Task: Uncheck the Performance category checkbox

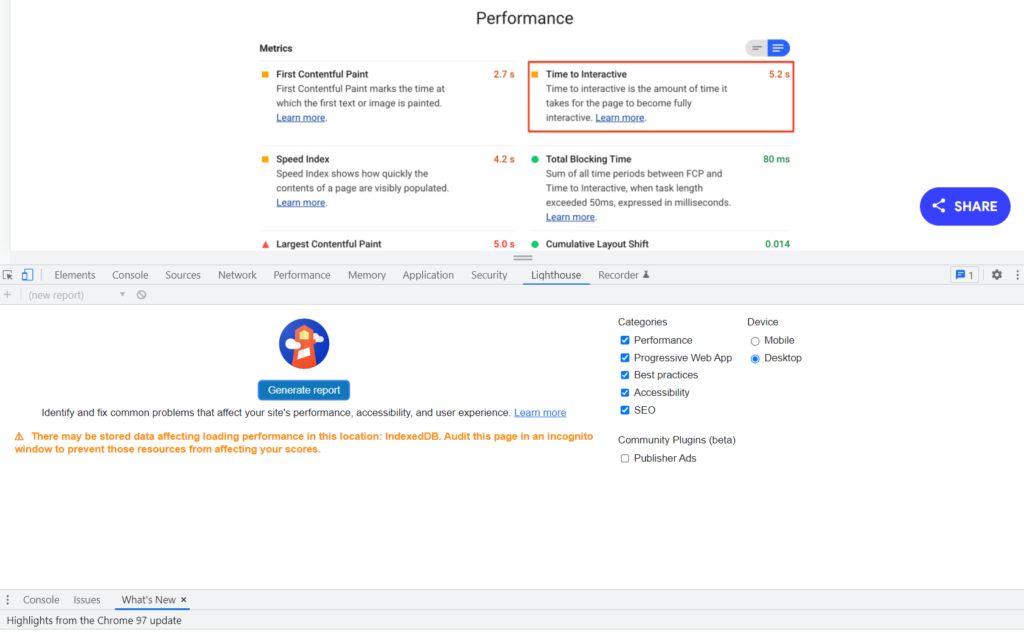Action: coord(625,341)
